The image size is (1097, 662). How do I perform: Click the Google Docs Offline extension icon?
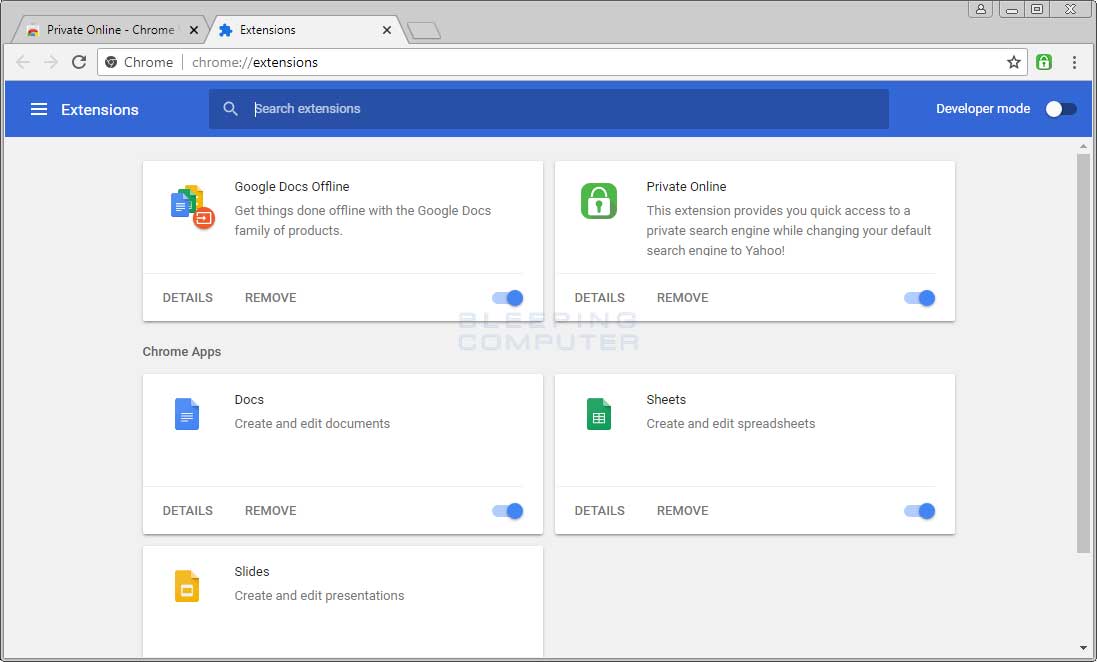coord(192,207)
